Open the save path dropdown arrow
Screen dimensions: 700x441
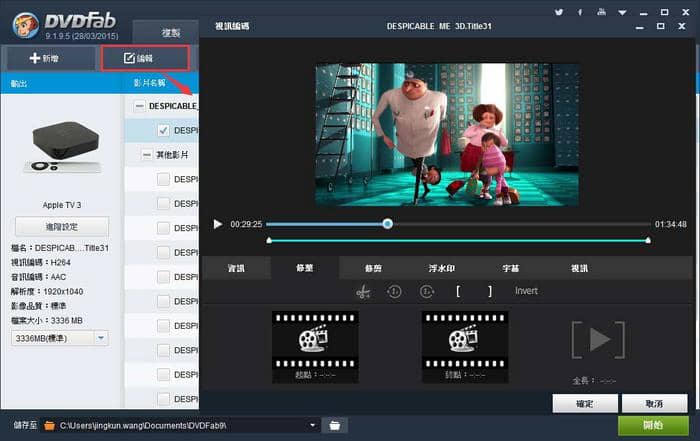tap(312, 425)
